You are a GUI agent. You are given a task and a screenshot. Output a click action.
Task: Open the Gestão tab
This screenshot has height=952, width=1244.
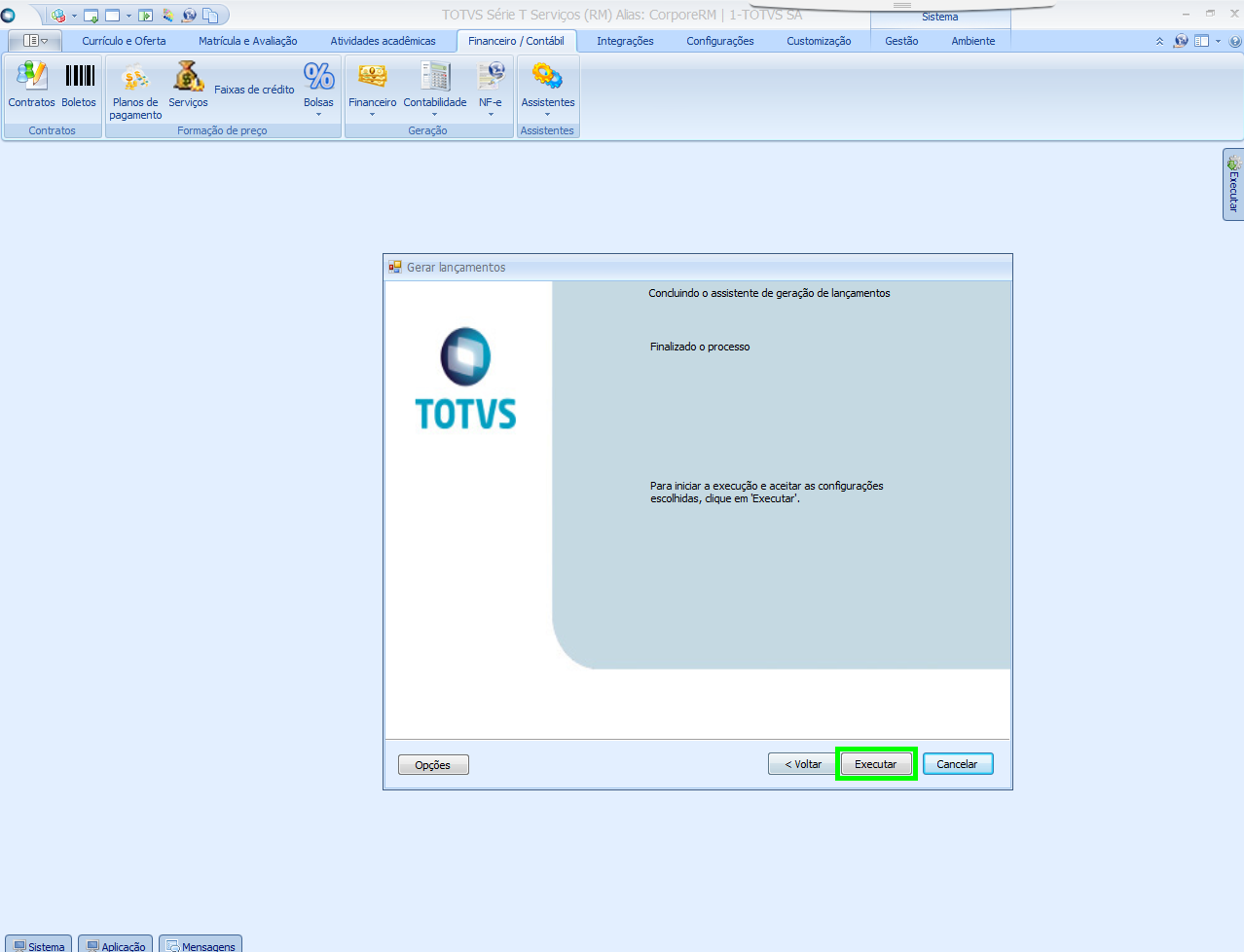tap(901, 41)
